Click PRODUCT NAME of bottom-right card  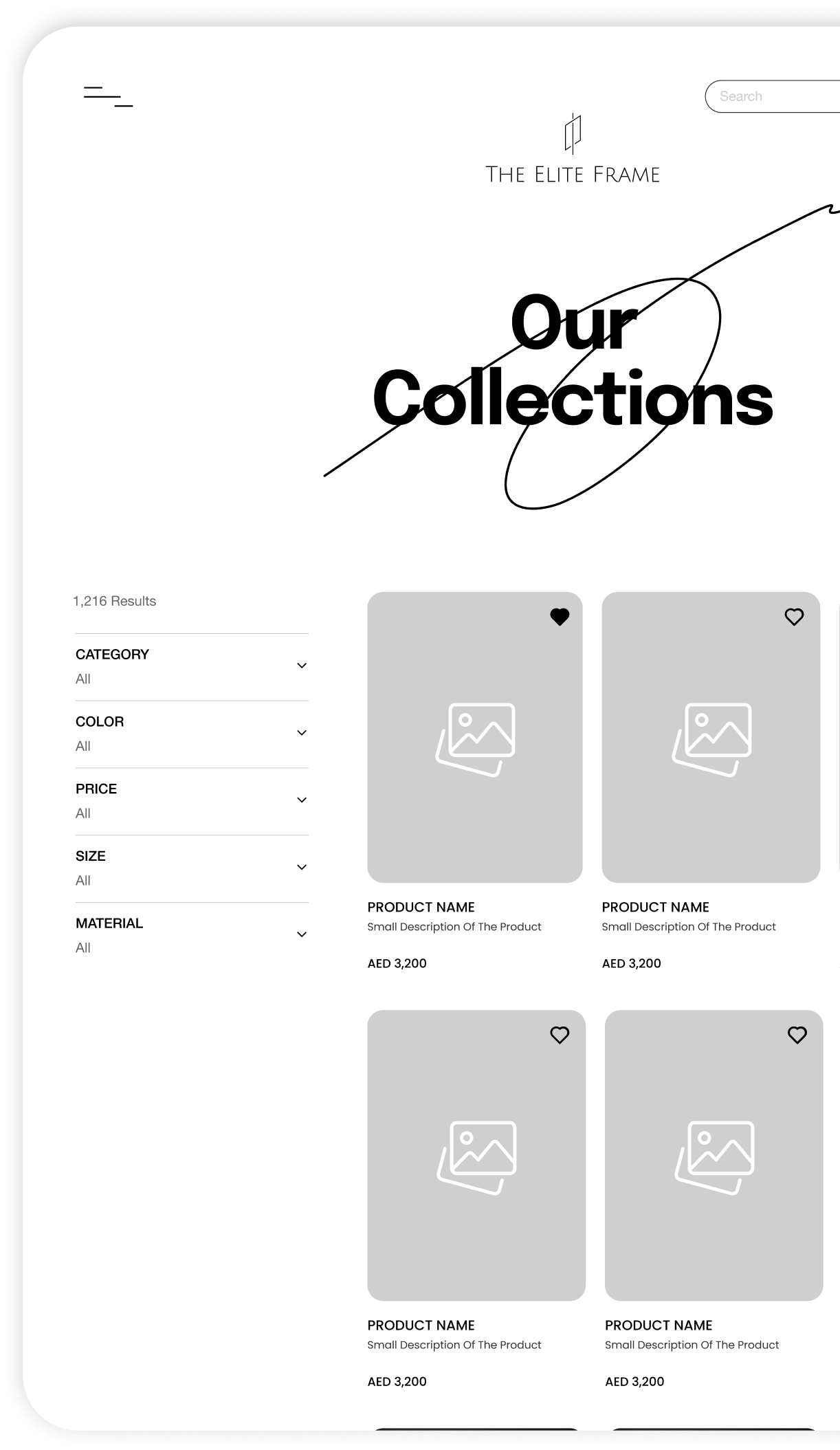(659, 1325)
